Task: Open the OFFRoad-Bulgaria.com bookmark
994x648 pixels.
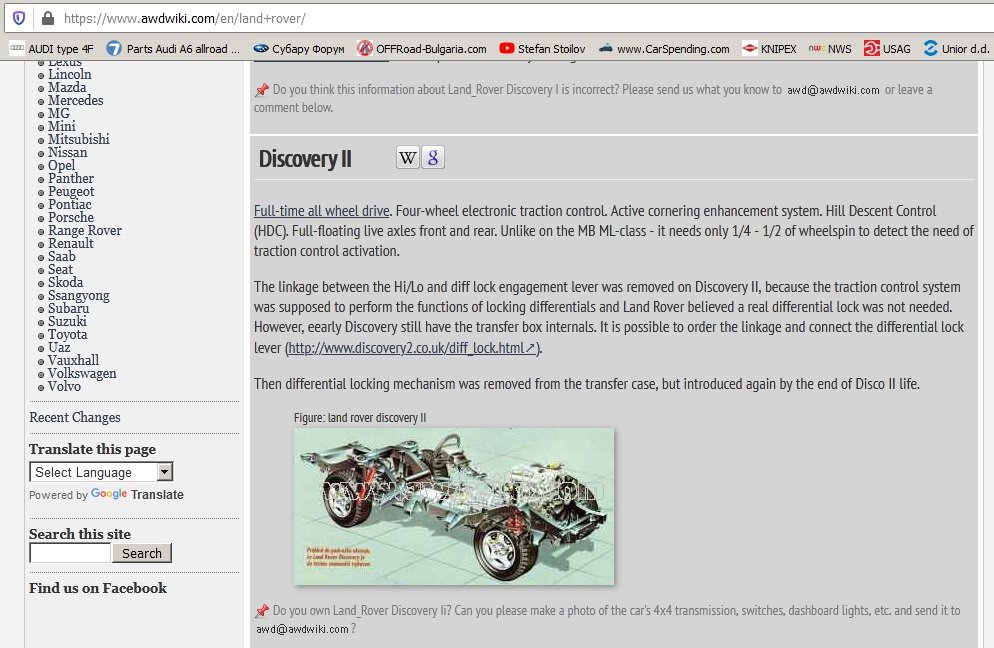Action: coord(421,48)
